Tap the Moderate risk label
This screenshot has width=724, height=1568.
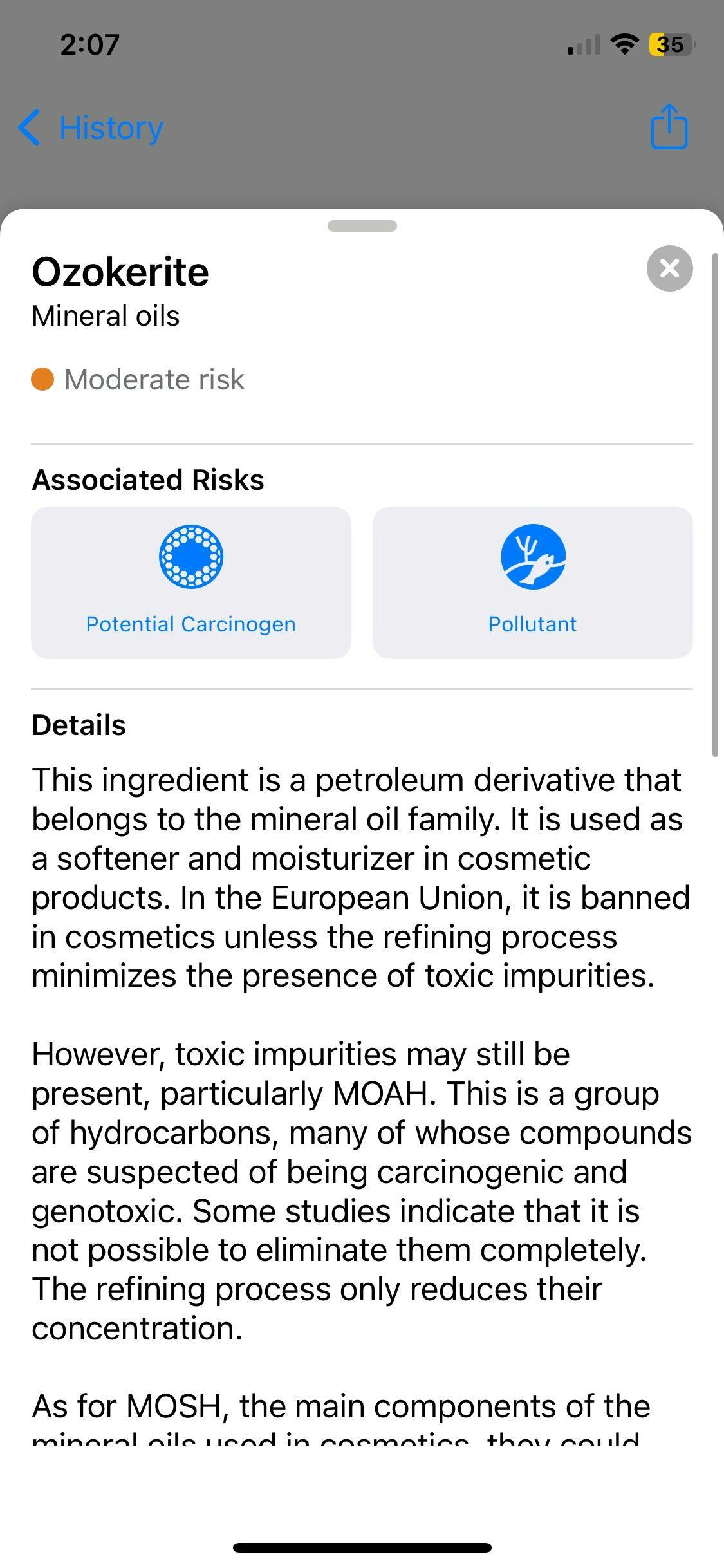click(x=154, y=379)
